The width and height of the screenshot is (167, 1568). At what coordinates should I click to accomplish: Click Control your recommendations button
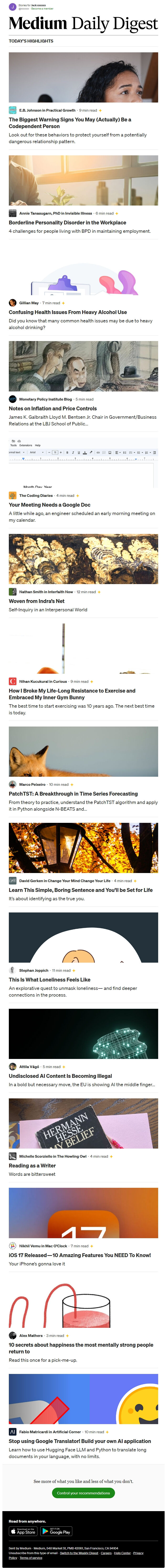pyautogui.click(x=83, y=1492)
